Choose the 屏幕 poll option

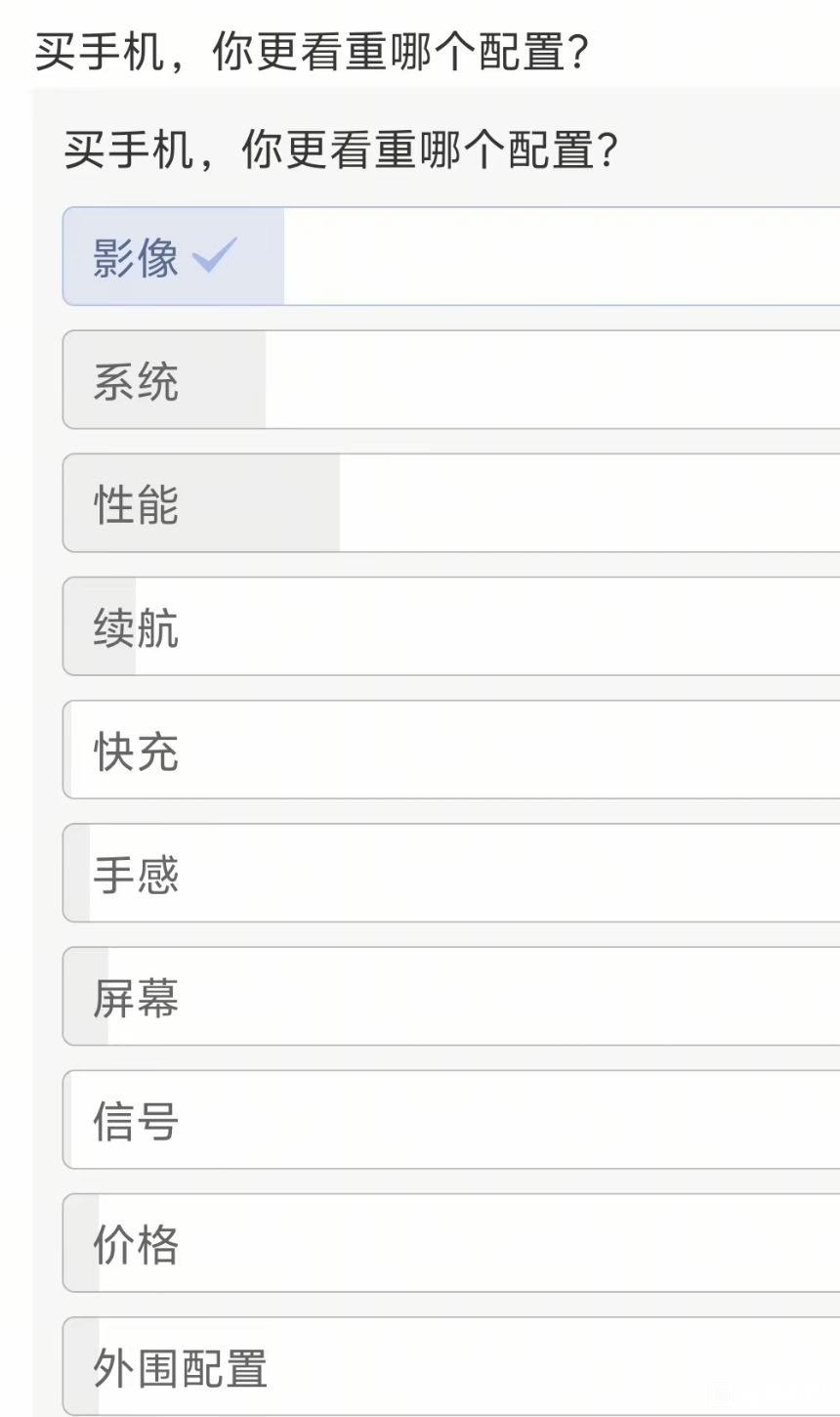451,995
